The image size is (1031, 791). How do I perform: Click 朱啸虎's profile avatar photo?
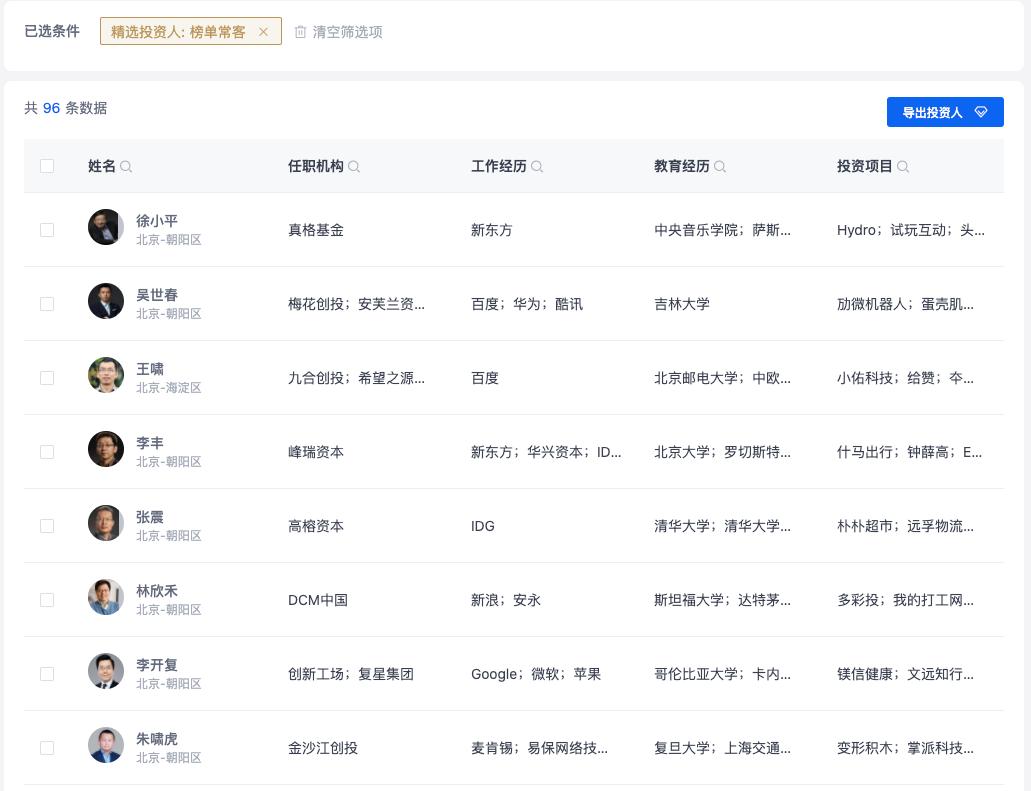[106, 745]
